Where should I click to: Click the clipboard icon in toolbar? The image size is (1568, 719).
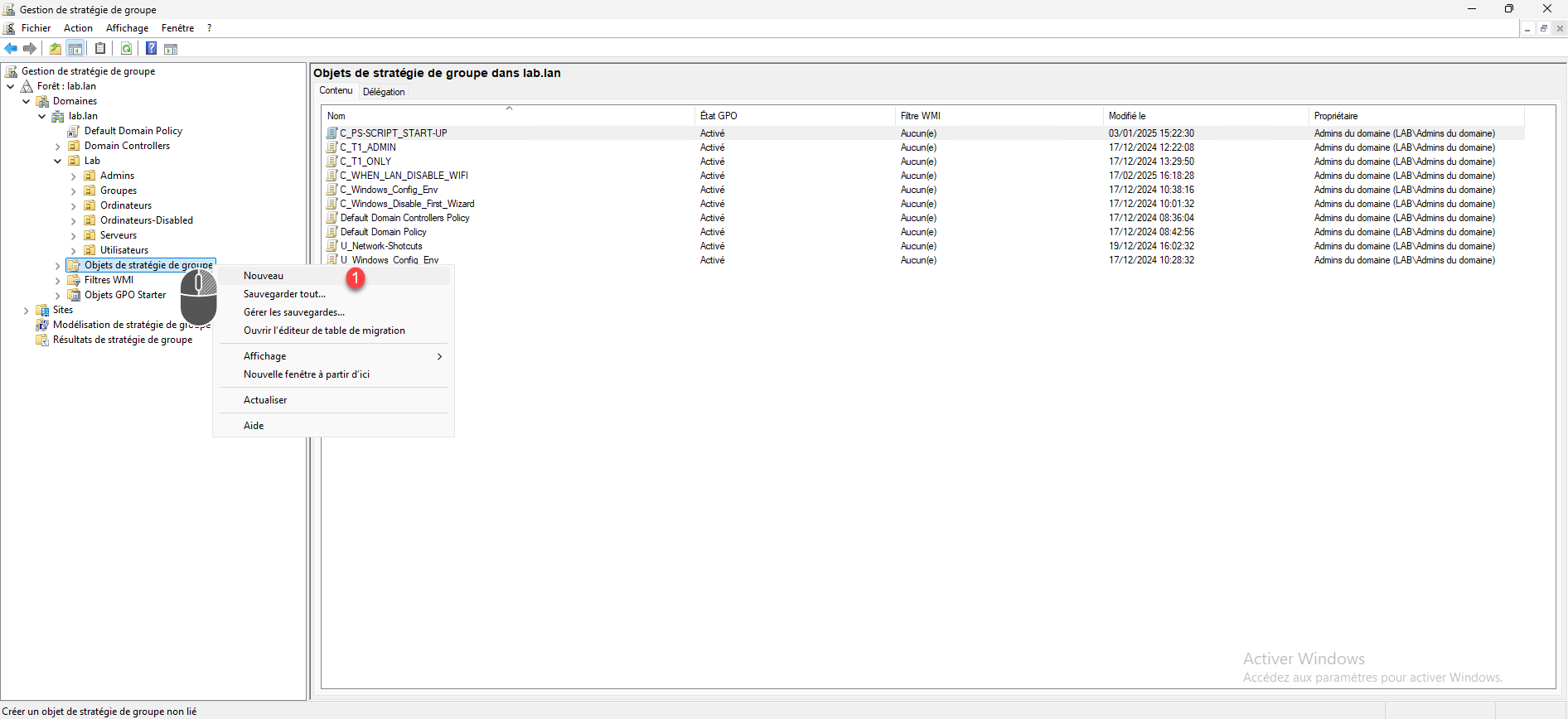(x=100, y=49)
